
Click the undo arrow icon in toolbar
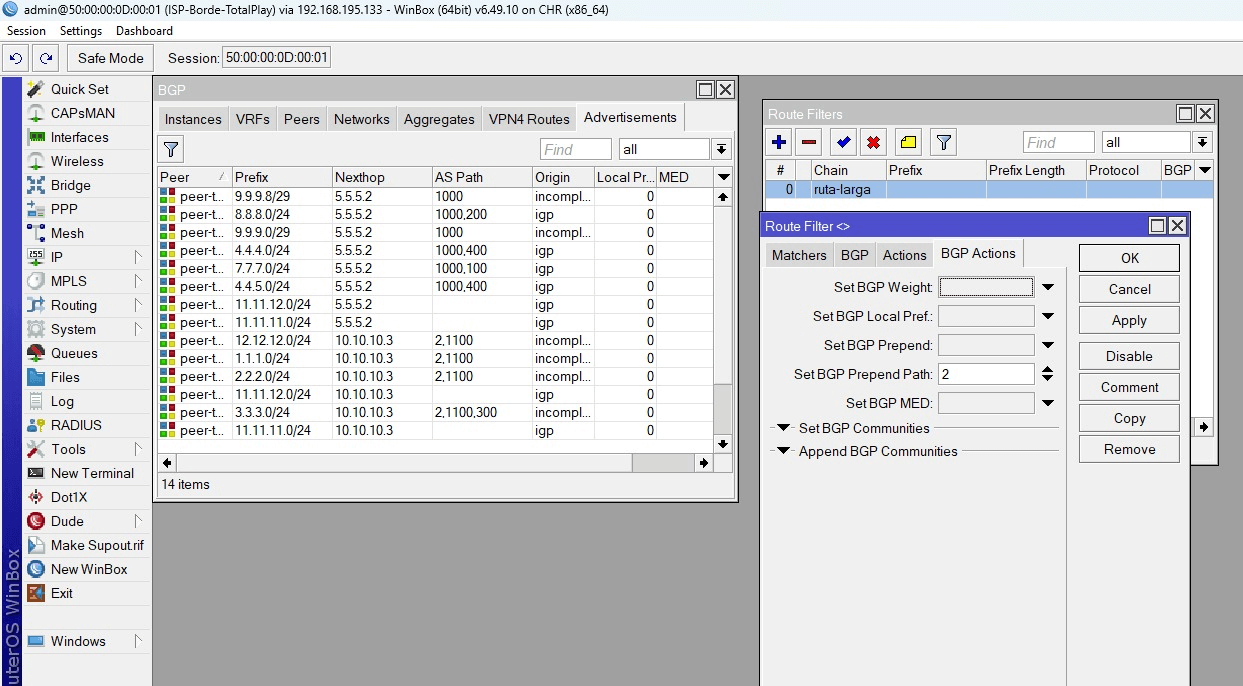16,58
